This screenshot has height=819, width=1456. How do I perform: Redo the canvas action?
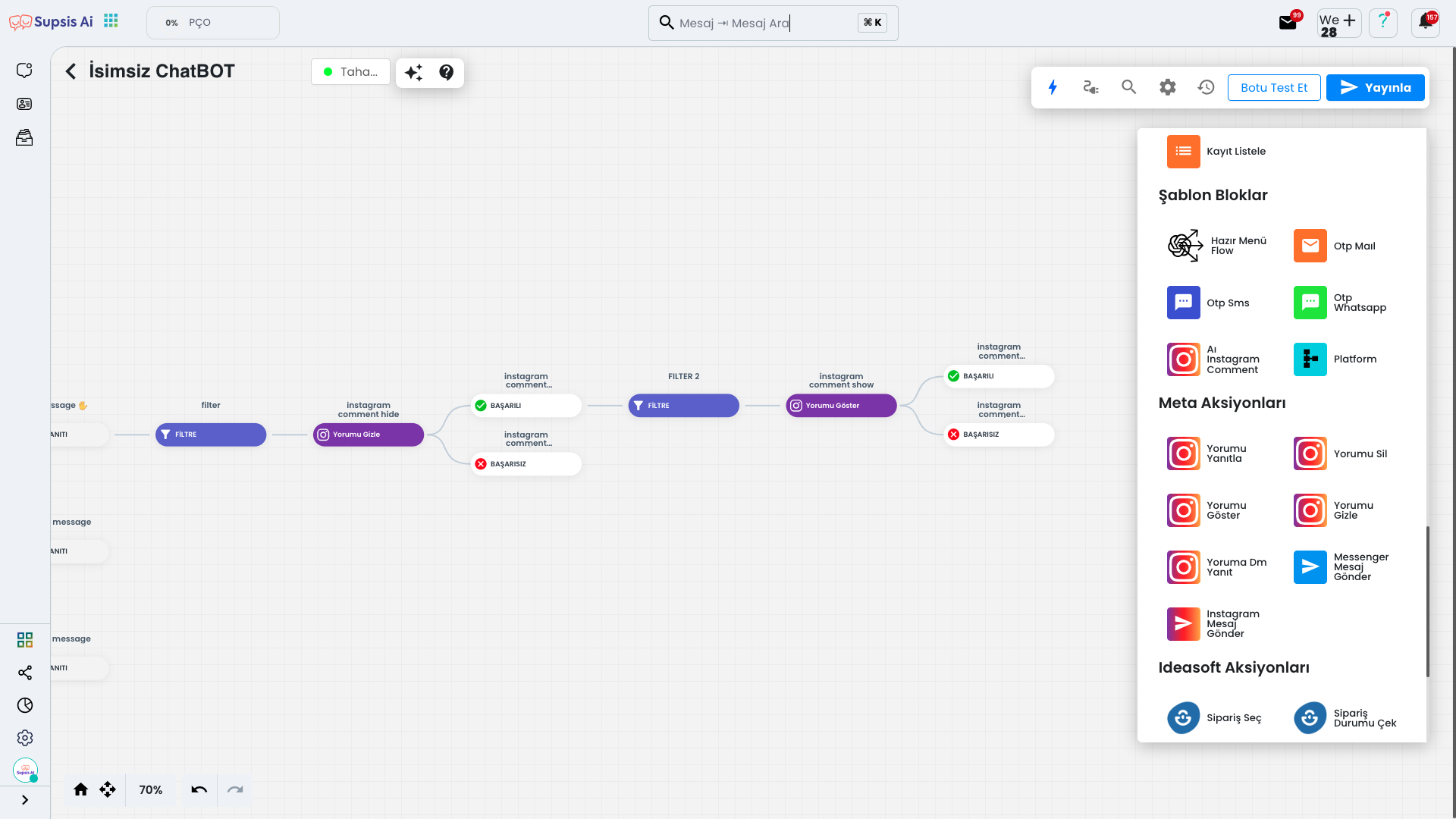coord(235,789)
